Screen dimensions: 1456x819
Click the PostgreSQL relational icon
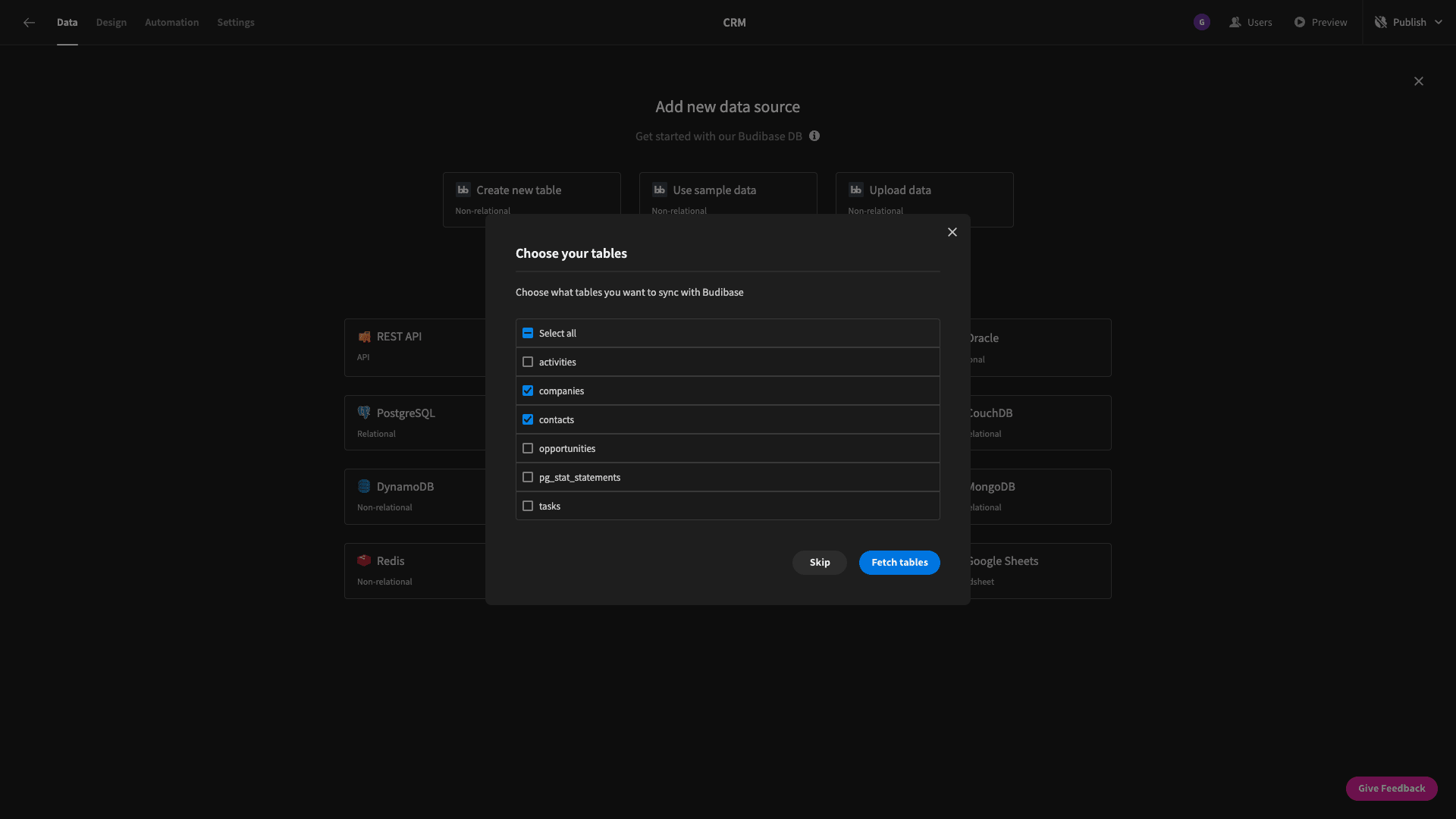[363, 412]
